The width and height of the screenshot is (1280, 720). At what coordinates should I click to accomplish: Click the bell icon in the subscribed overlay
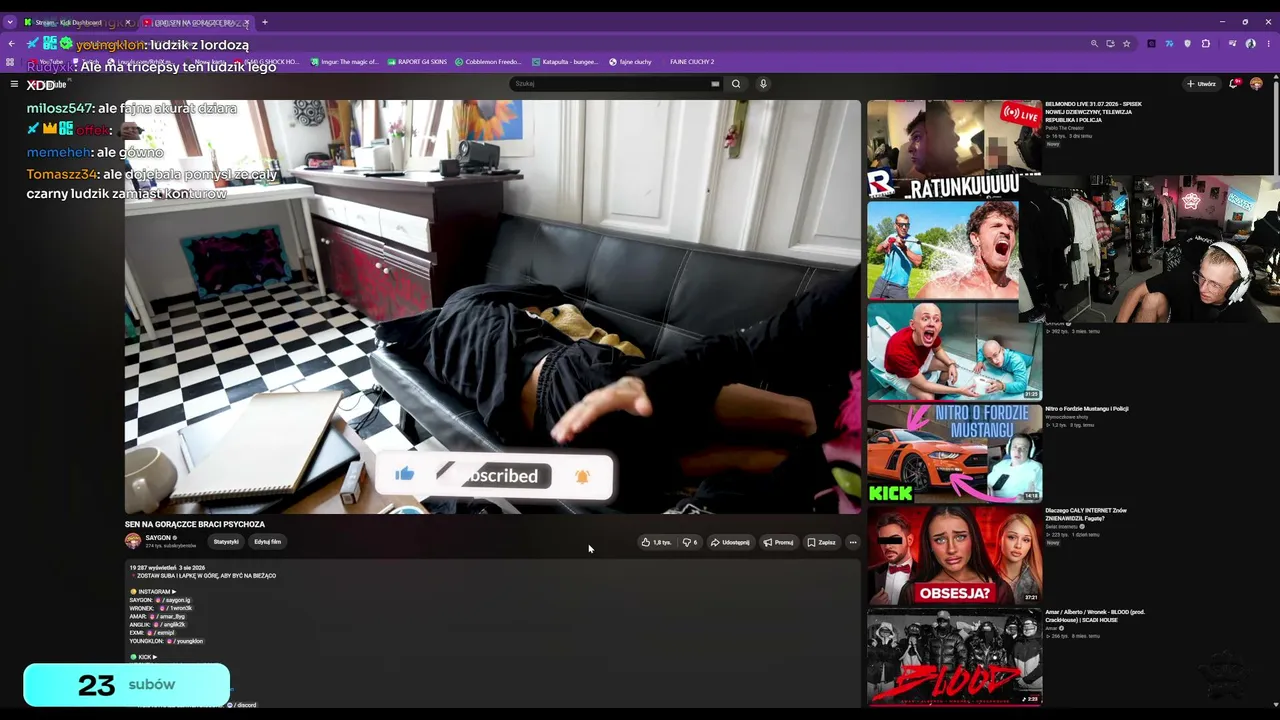pos(582,476)
